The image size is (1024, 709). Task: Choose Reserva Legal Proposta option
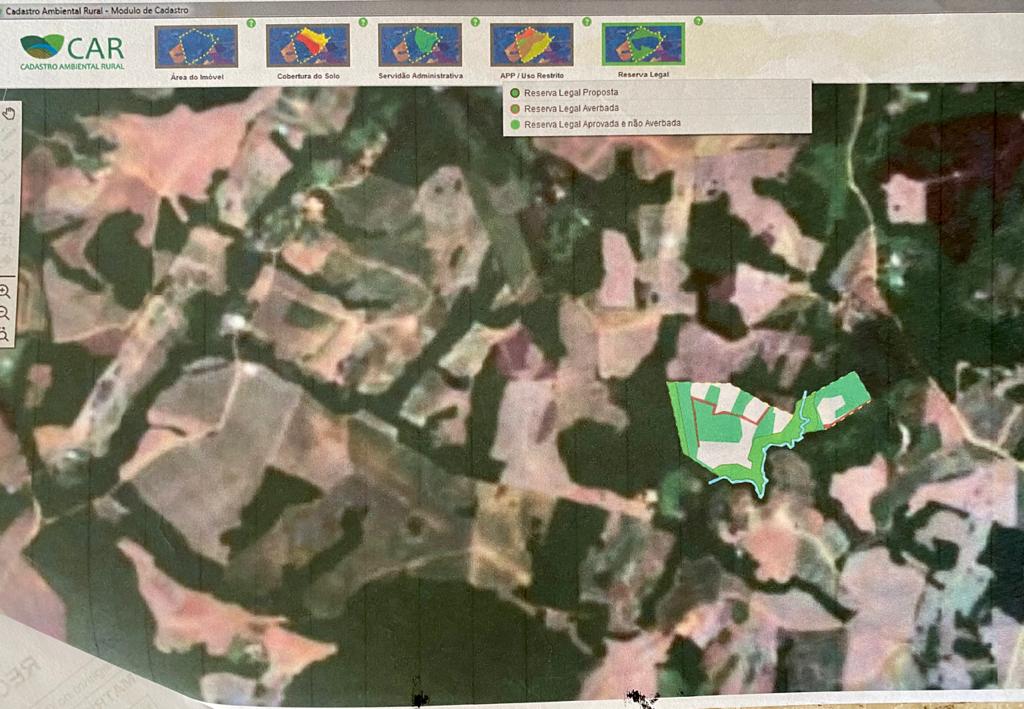(x=565, y=93)
